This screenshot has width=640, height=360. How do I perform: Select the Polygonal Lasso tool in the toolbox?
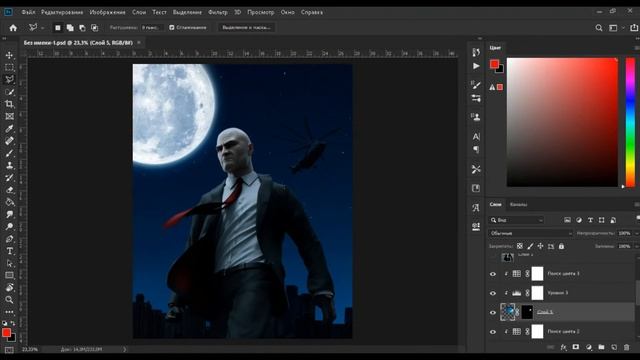(x=9, y=79)
